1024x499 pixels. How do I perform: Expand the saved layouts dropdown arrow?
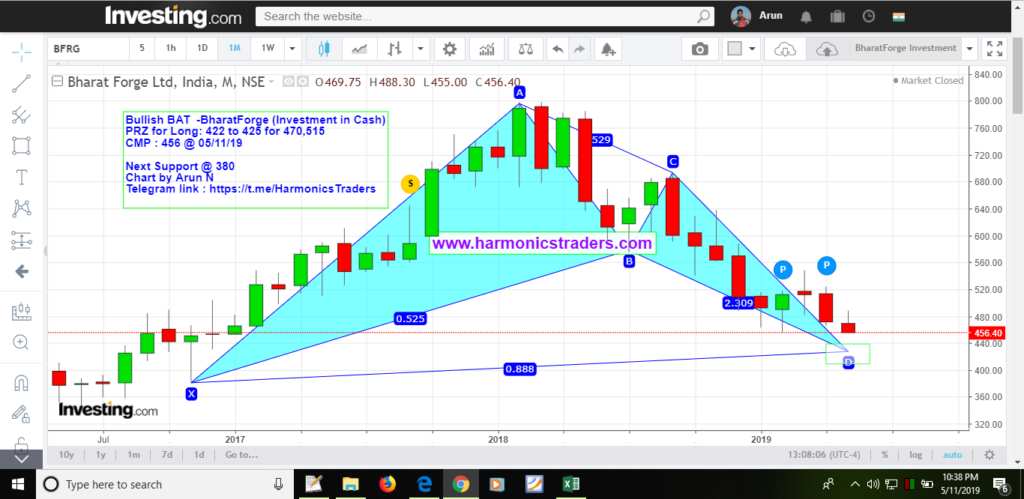[969, 49]
